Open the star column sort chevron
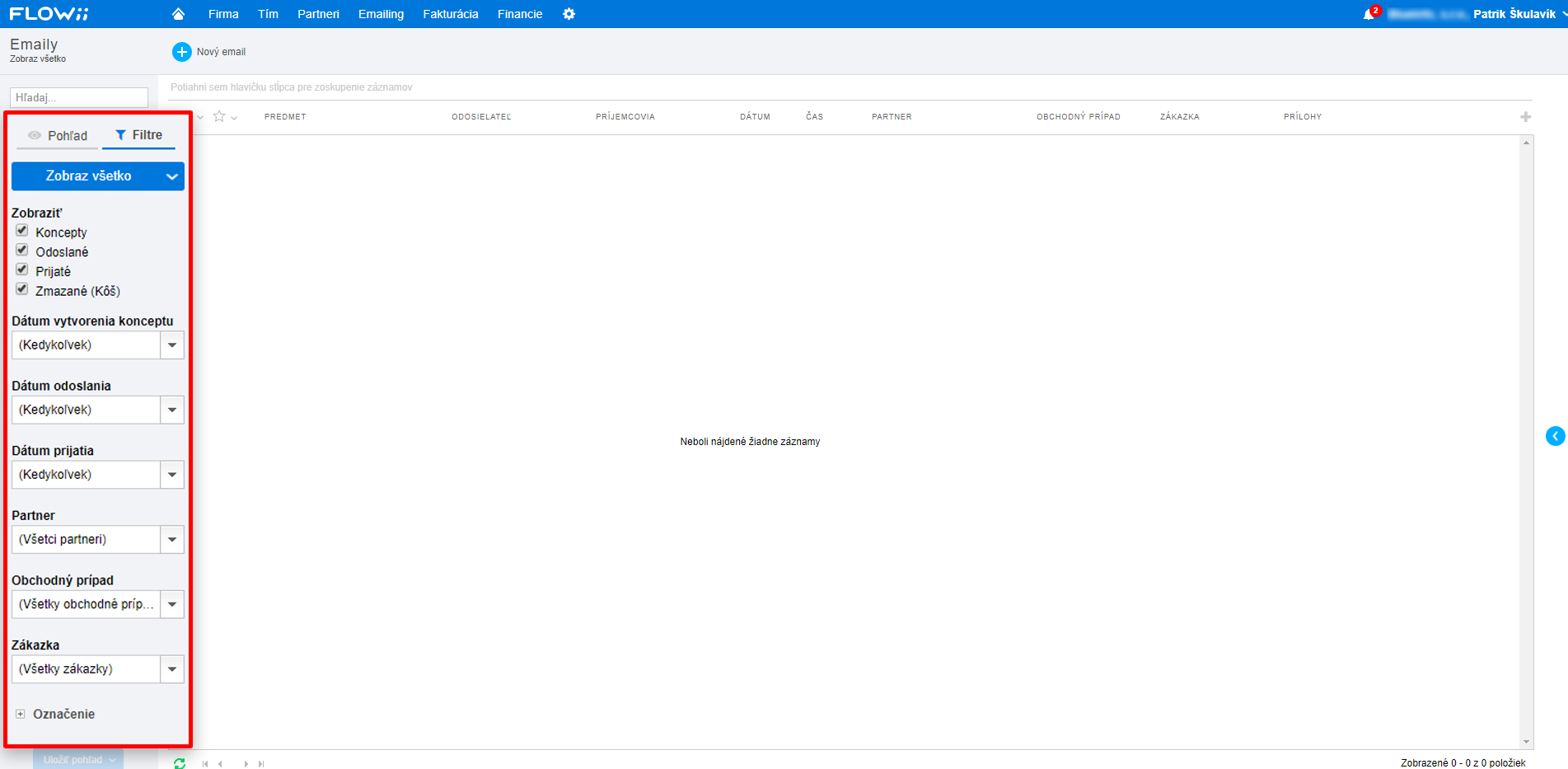Viewport: 1568px width, 769px height. [x=234, y=118]
